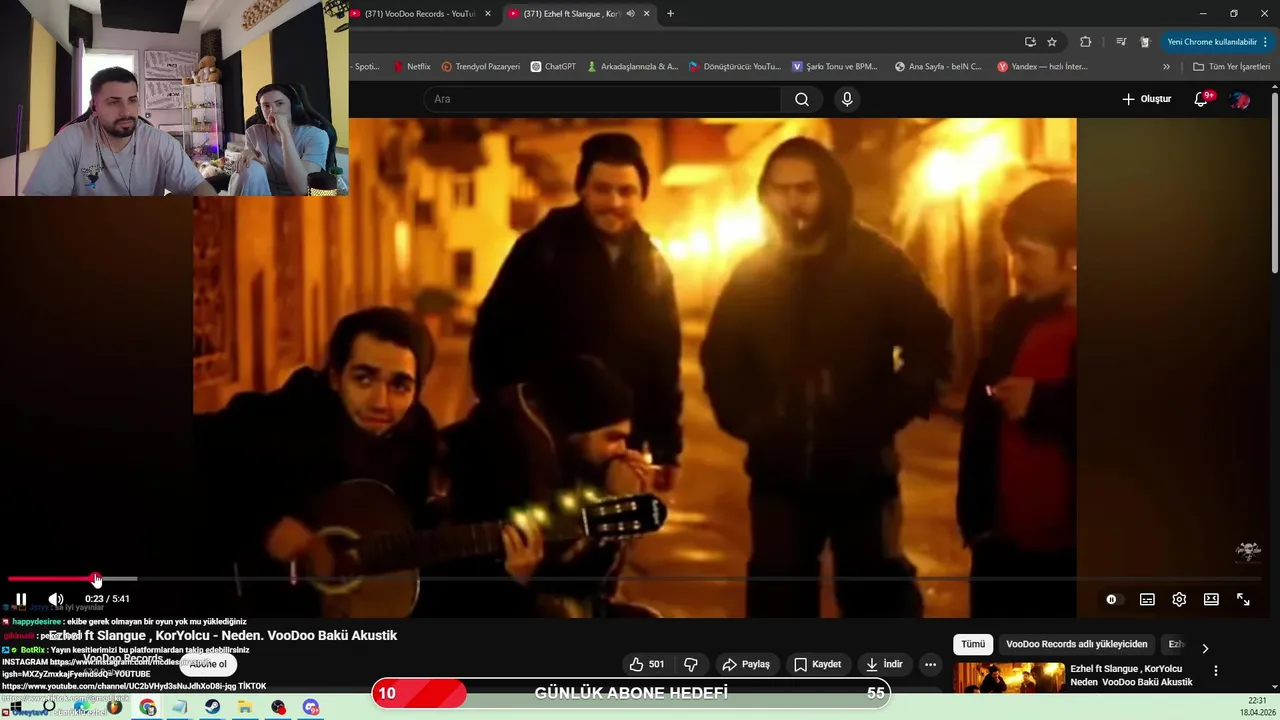Select the Tümü filter chip
Image resolution: width=1280 pixels, height=720 pixels.
tap(973, 644)
